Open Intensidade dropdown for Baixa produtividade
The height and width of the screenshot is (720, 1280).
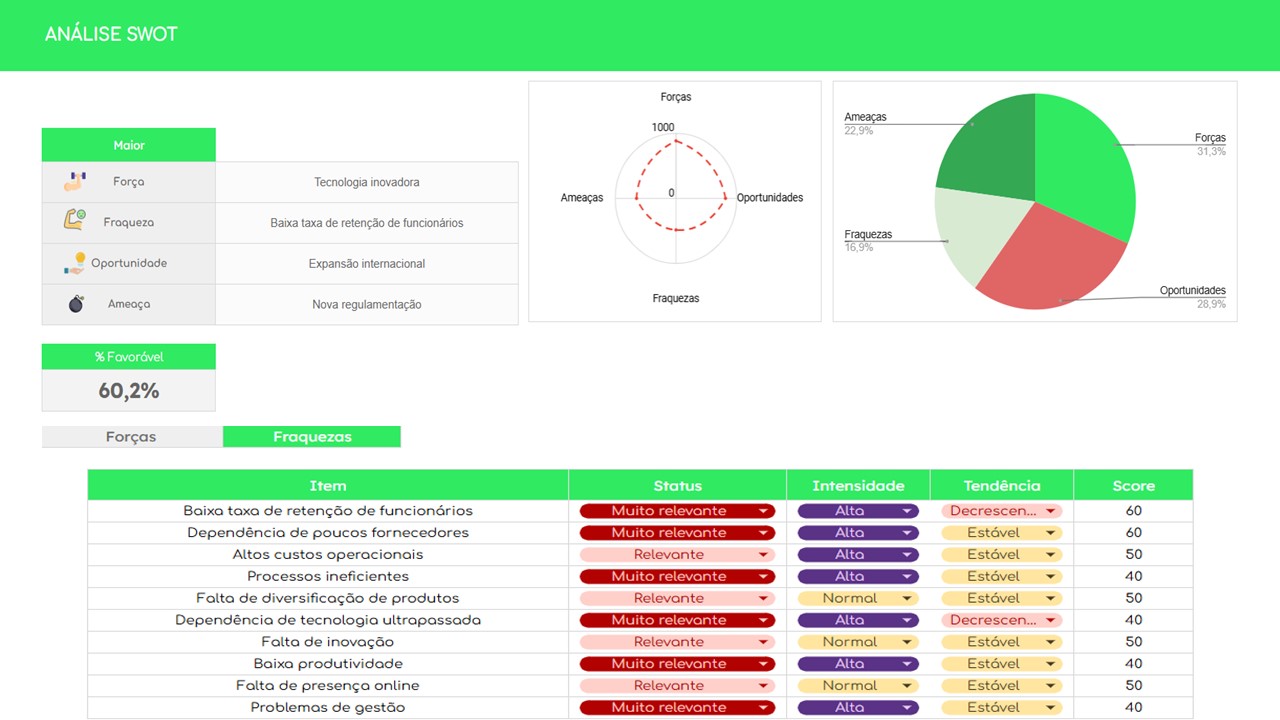click(858, 664)
